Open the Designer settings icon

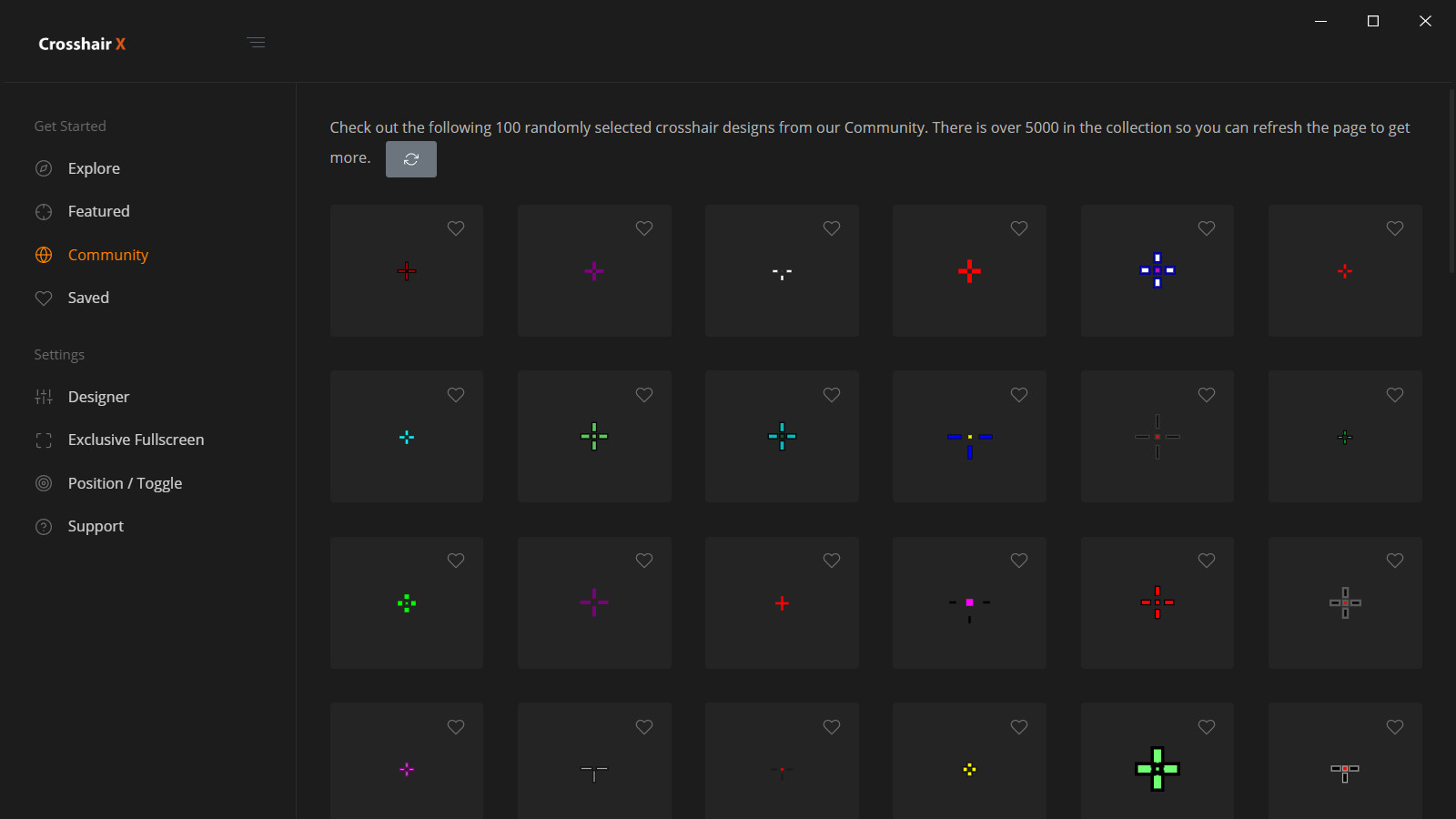(x=44, y=397)
